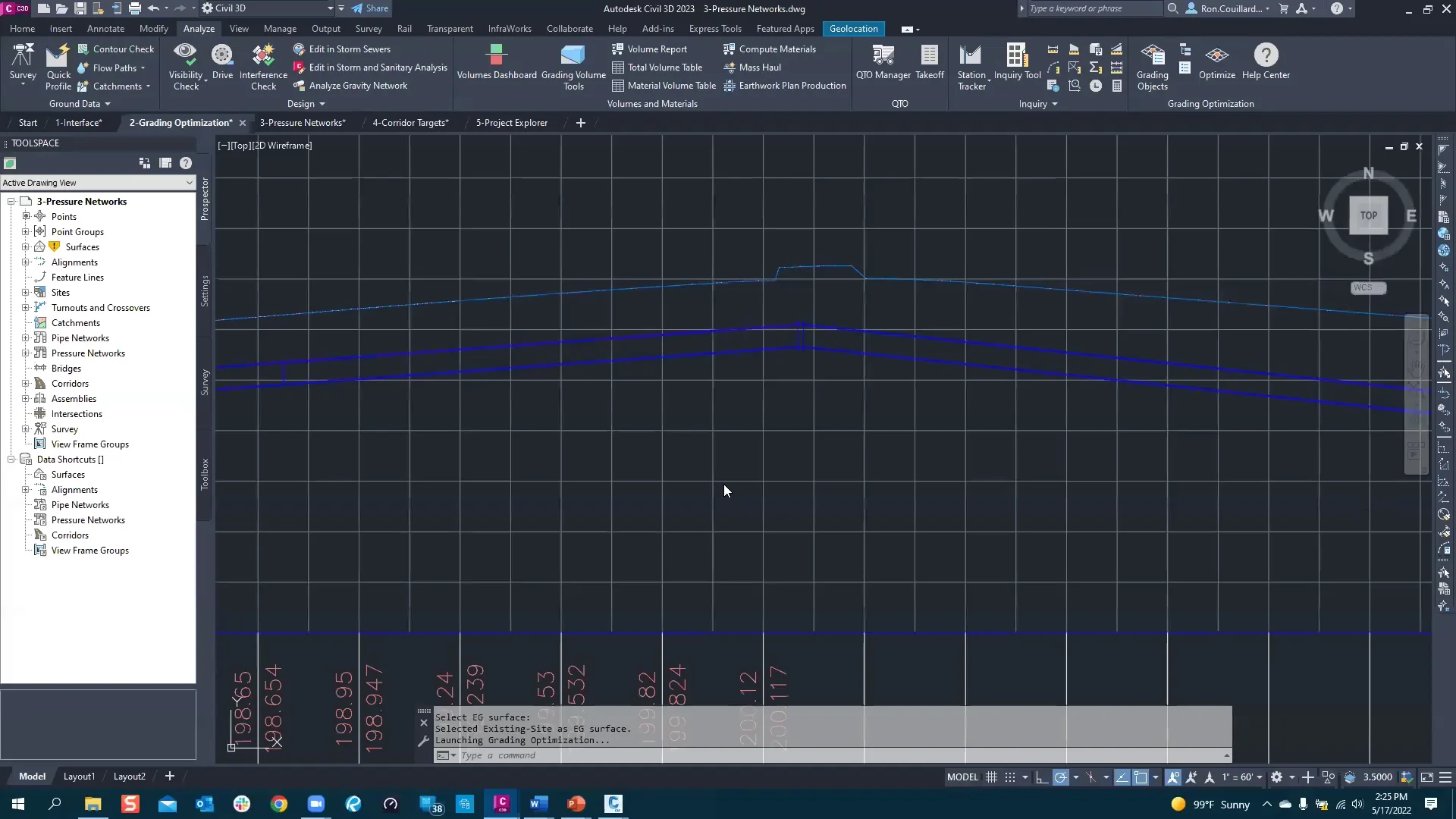Toggle 2D object snap
Screen dimensions: 1456x819
(x=1141, y=777)
